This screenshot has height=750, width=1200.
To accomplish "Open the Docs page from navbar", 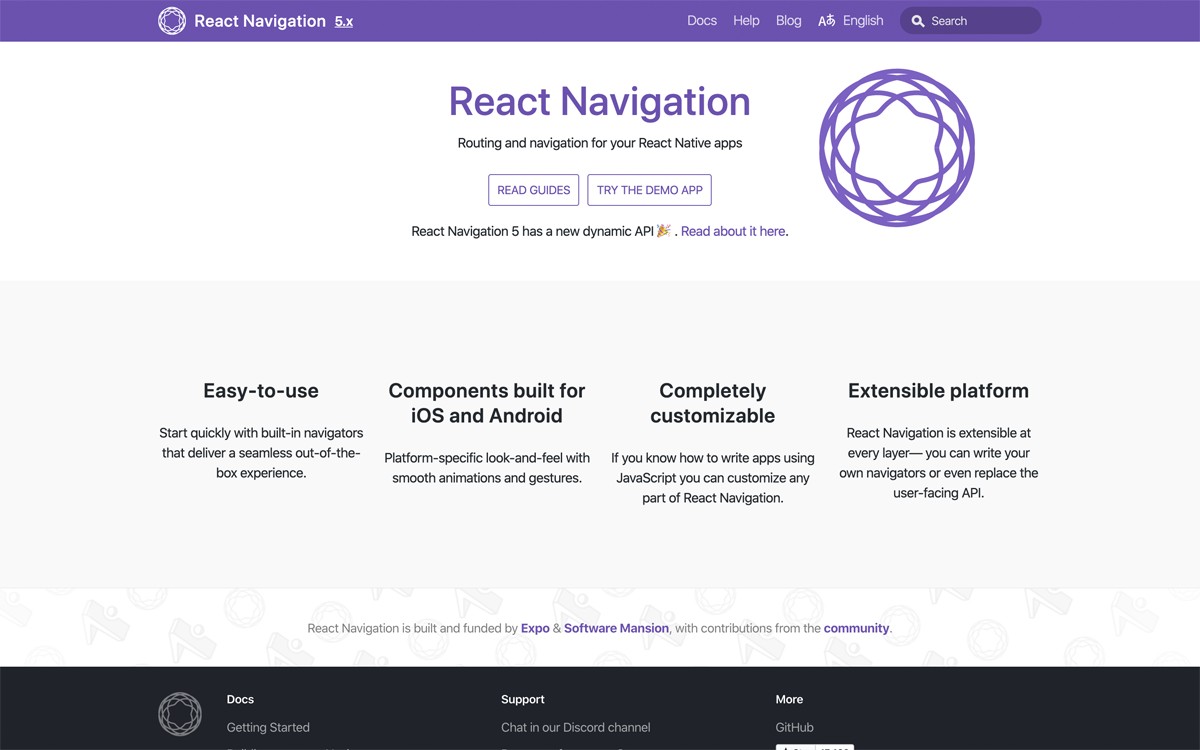I will coord(702,21).
